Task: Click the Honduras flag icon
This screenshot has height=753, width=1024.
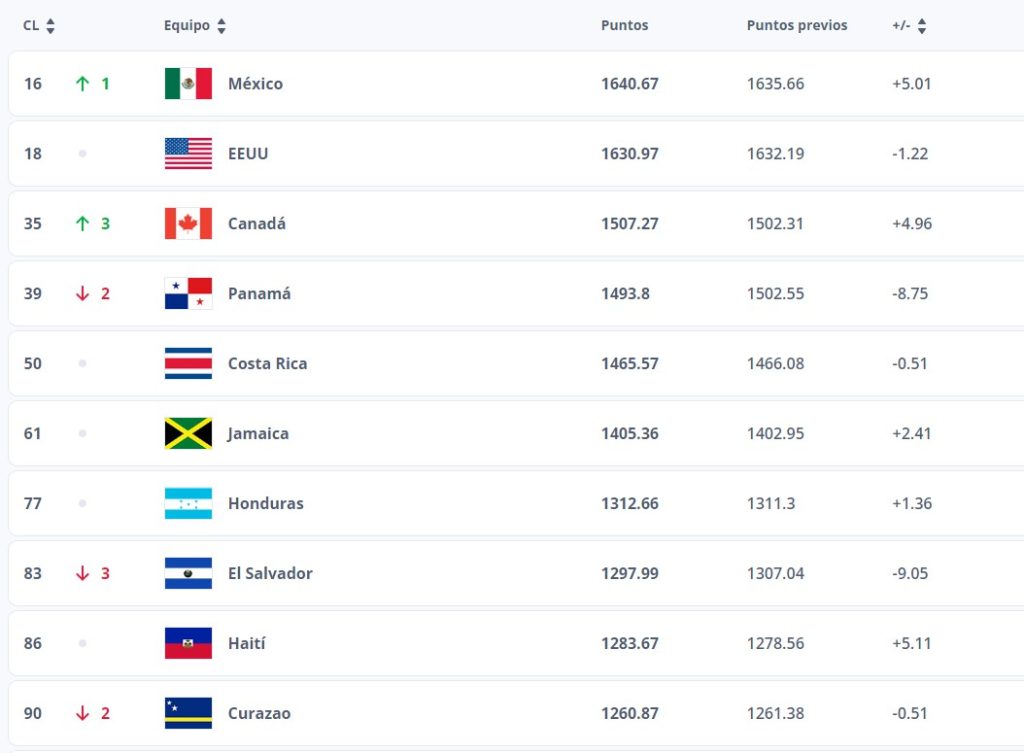Action: (188, 504)
